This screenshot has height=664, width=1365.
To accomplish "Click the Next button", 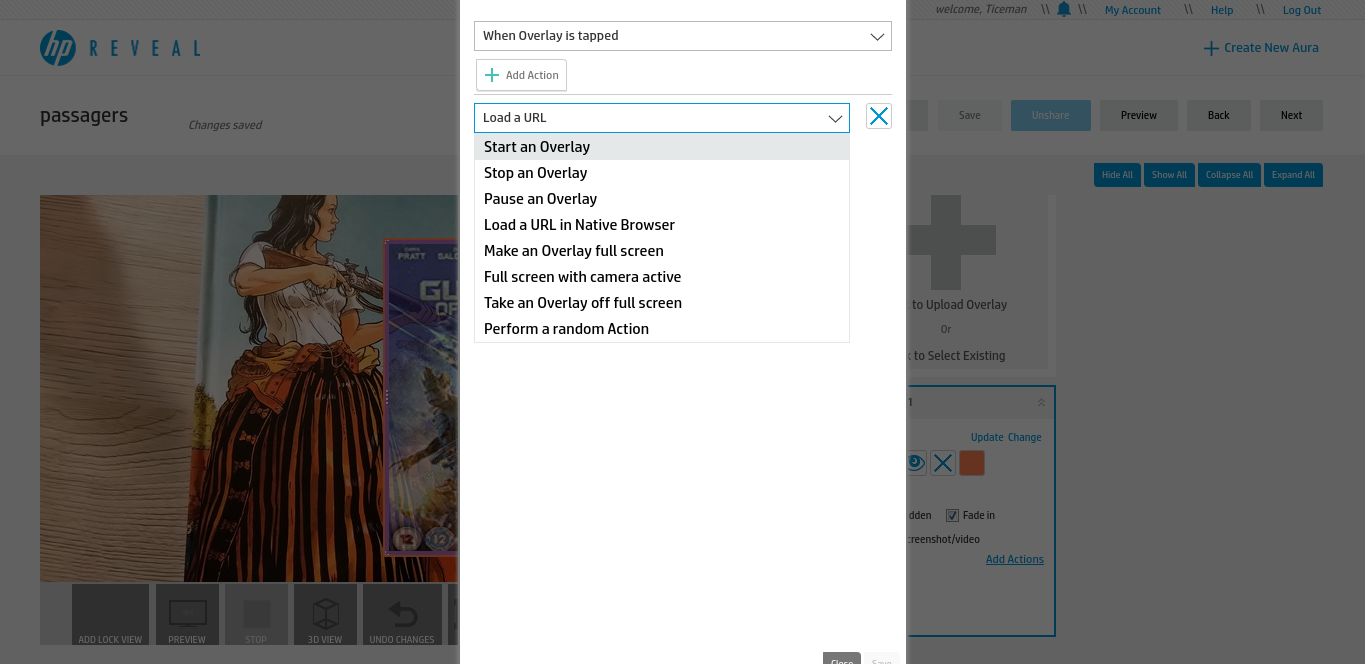I will click(1291, 115).
